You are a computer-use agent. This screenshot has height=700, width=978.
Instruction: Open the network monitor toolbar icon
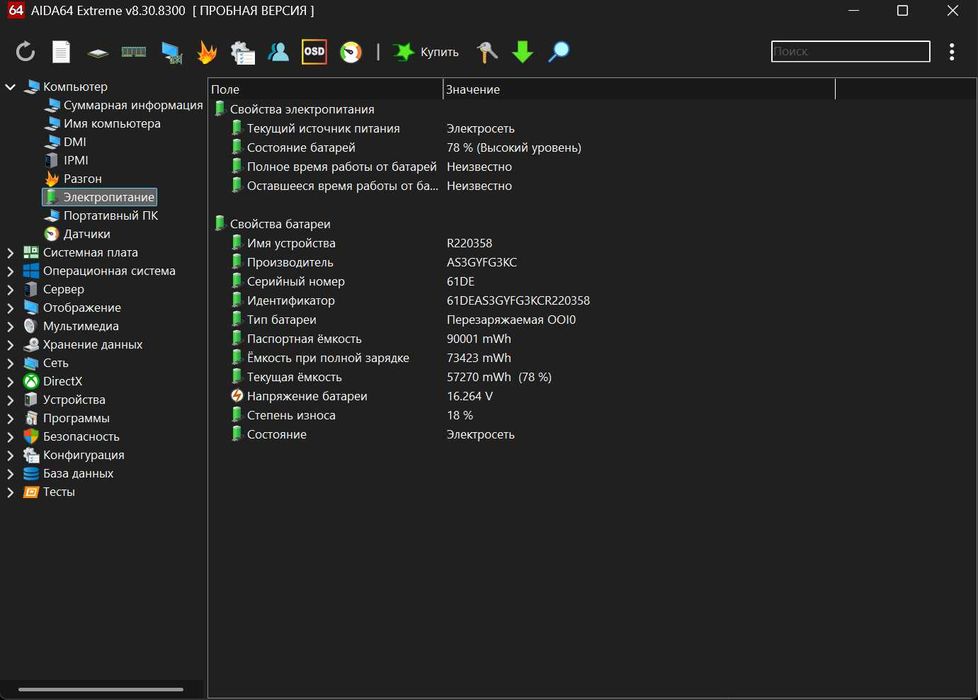pyautogui.click(x=171, y=53)
